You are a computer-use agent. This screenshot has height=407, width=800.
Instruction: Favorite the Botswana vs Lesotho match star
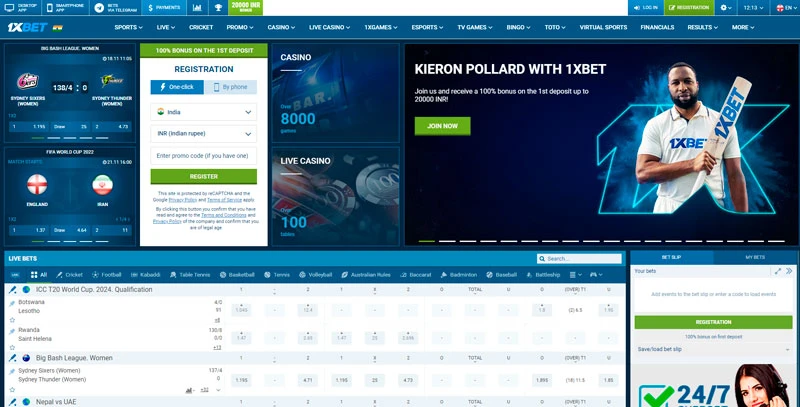coord(12,320)
